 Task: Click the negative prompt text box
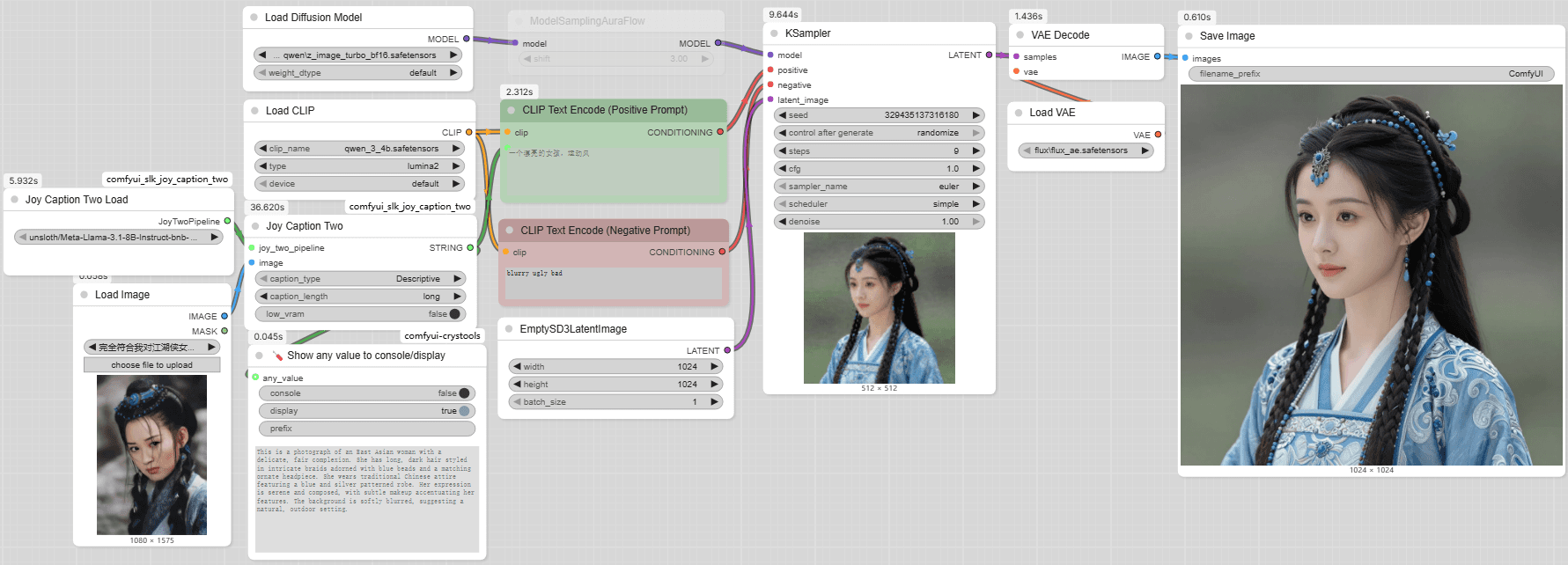pos(614,282)
